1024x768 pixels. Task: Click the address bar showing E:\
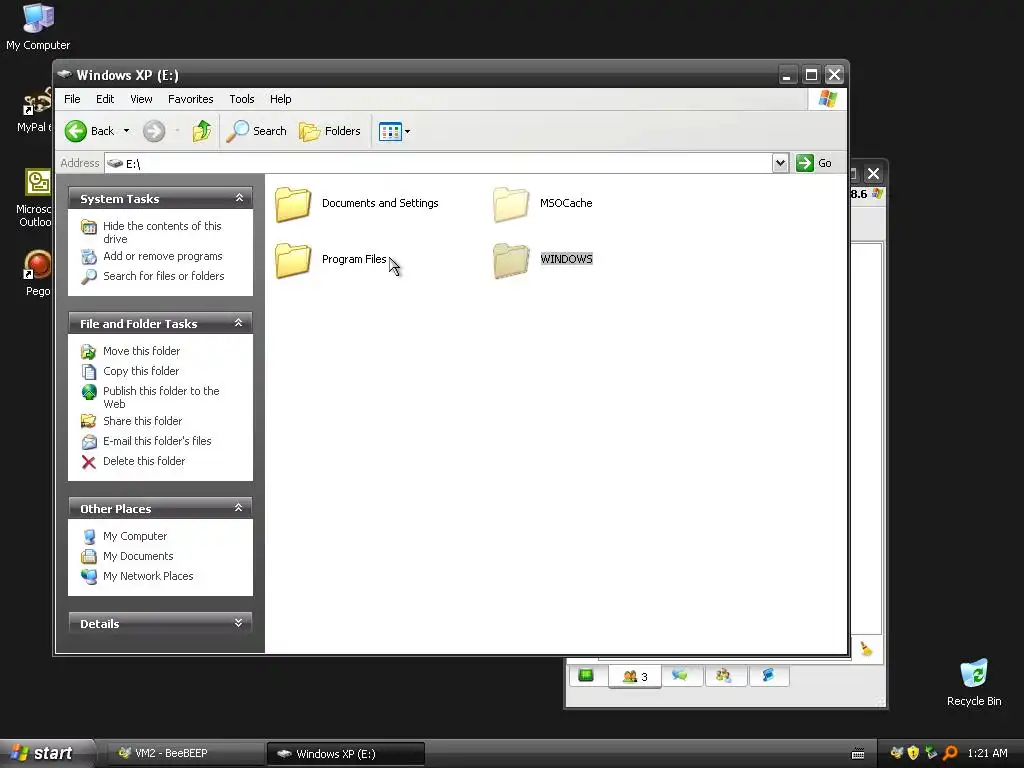click(x=438, y=163)
